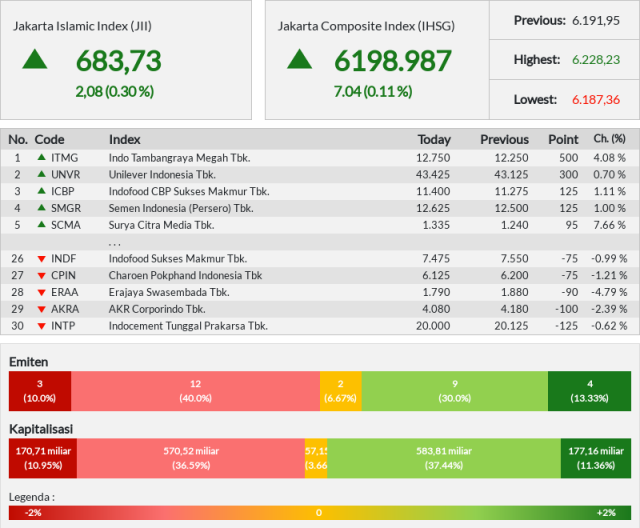Screen dimensions: 640x528
Task: Click Charoen Pokphand Indonesia Tbk name
Action: (x=185, y=275)
